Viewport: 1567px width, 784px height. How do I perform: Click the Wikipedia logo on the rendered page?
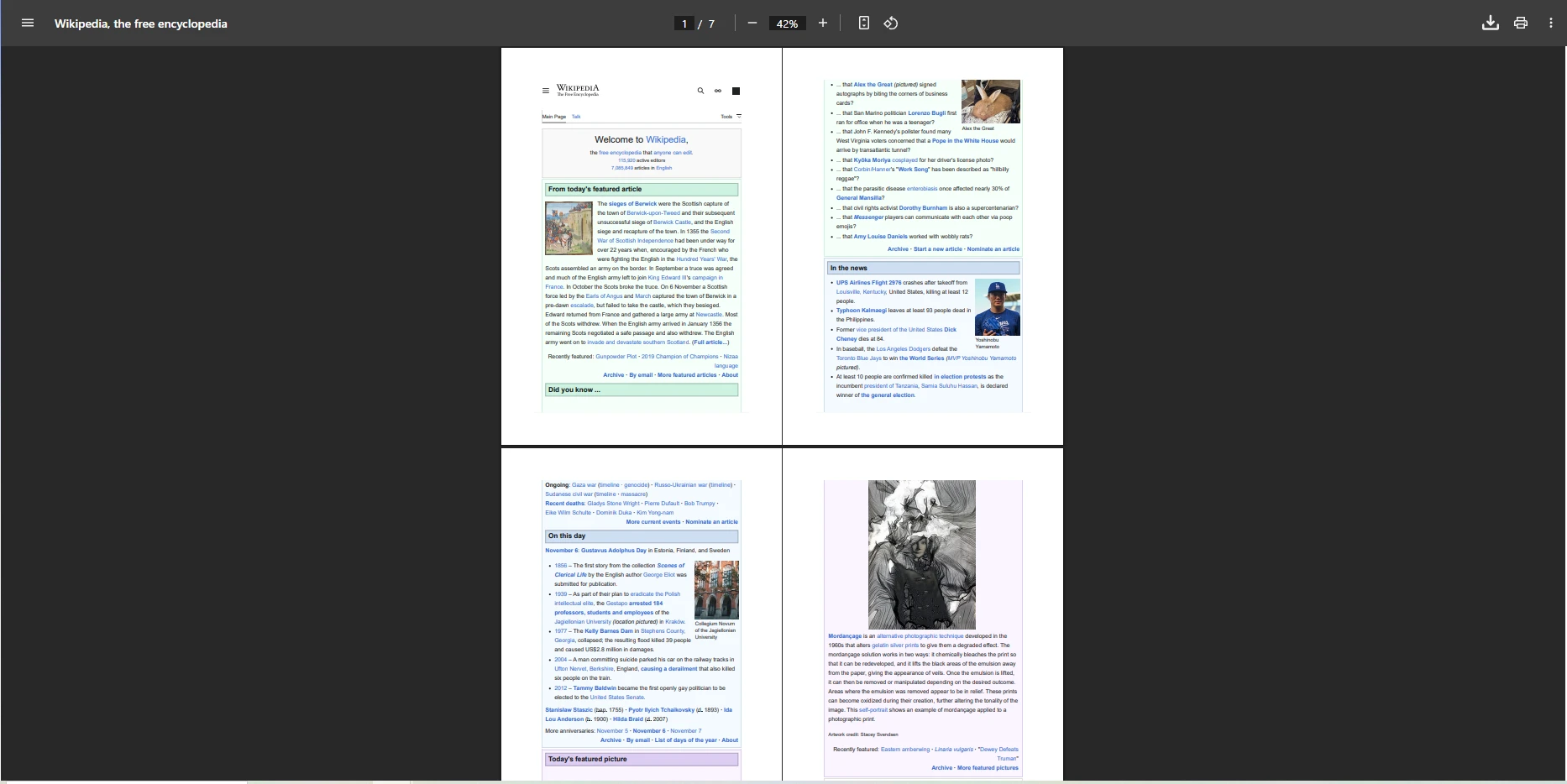coord(578,90)
